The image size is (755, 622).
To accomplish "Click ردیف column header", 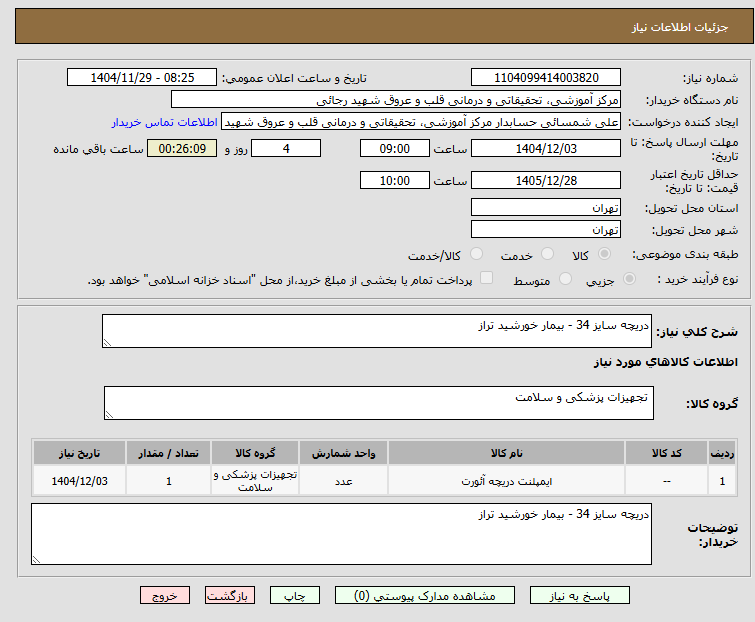I will [722, 453].
